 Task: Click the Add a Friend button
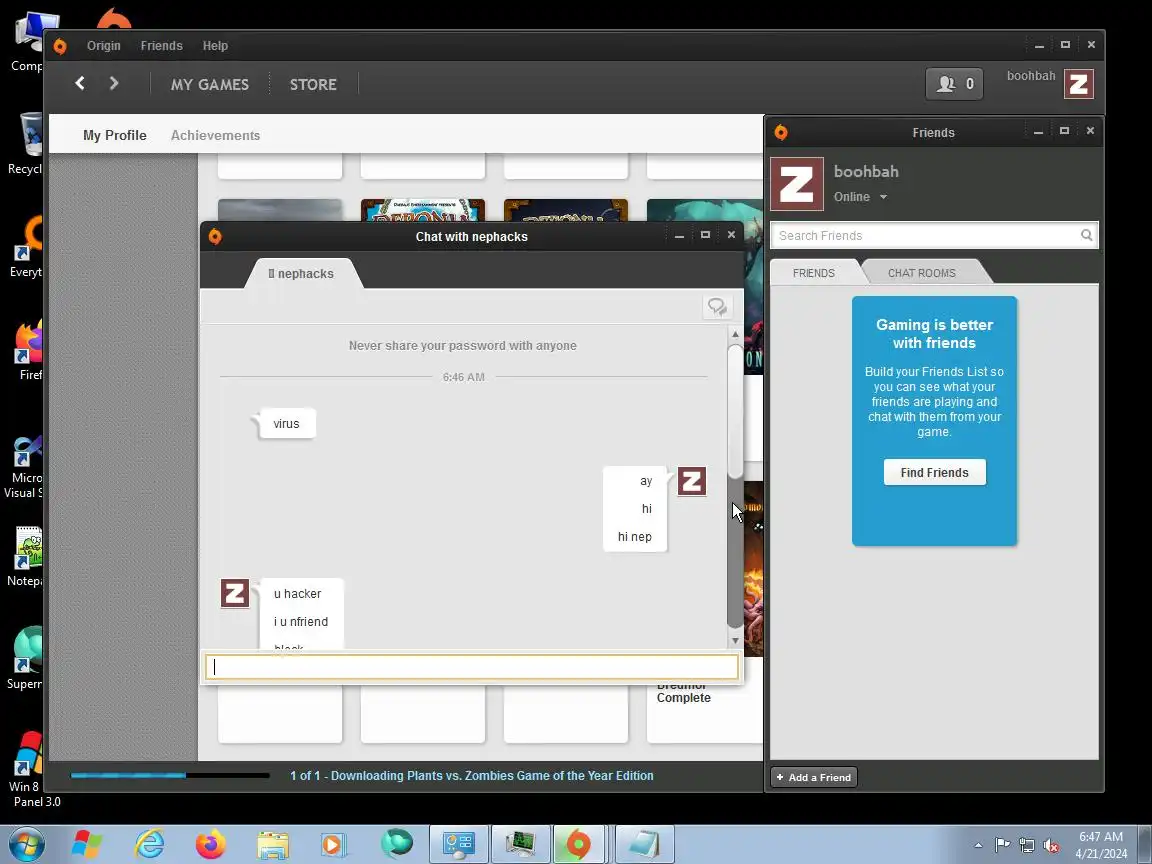pos(814,777)
